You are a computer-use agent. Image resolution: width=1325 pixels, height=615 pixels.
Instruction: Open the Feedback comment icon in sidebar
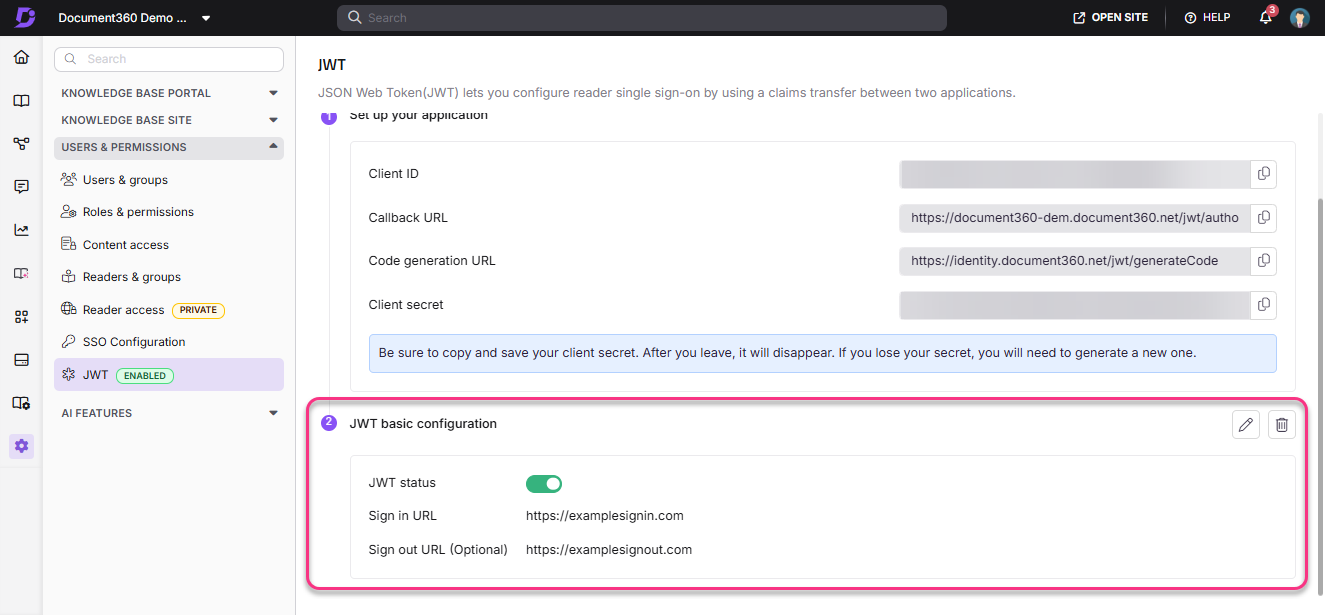[21, 186]
